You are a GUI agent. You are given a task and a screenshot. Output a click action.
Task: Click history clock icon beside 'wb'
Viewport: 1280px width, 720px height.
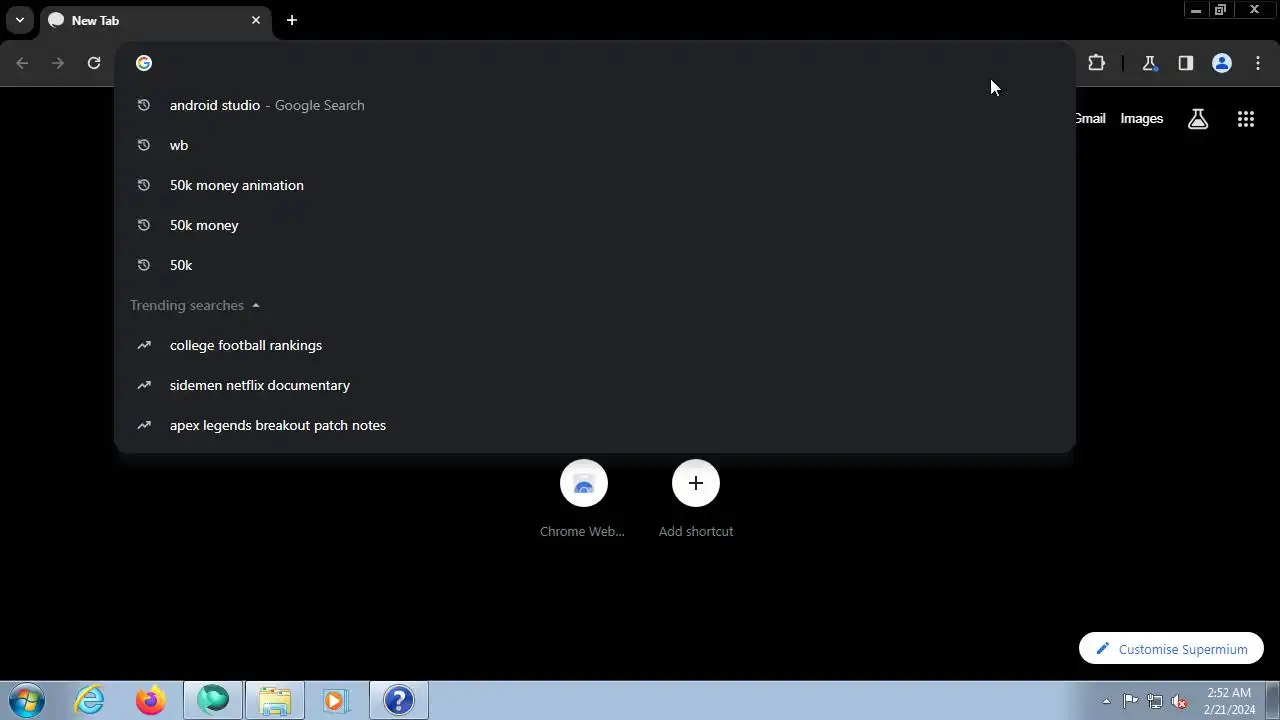click(x=144, y=145)
